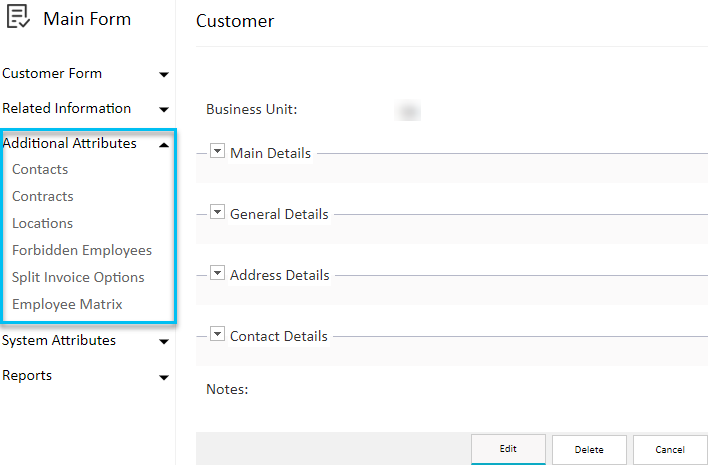708x465 pixels.
Task: Toggle the Contact Details section dropdown
Action: [217, 334]
